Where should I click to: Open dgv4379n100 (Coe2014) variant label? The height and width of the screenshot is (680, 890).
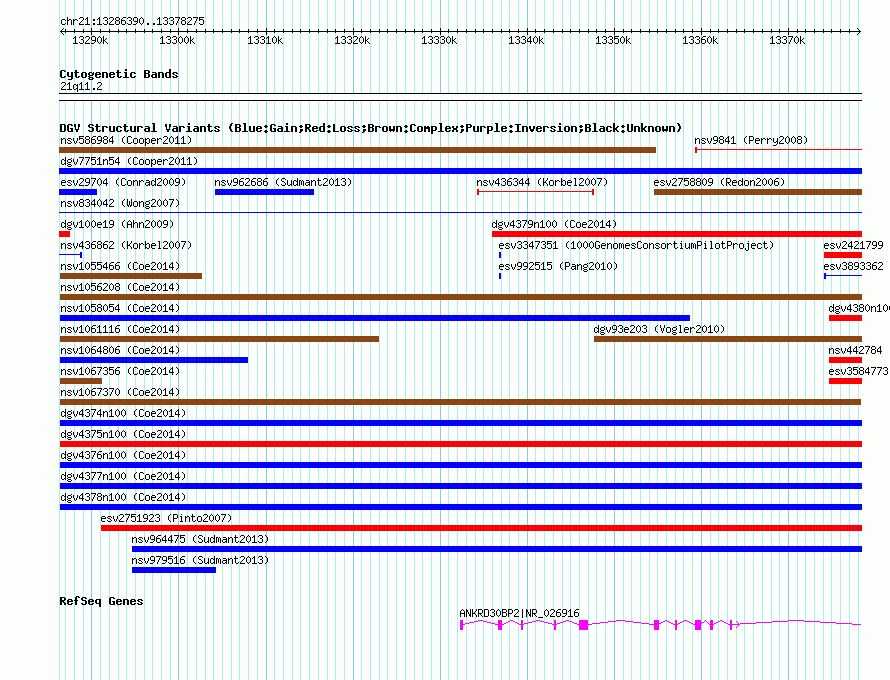click(554, 224)
